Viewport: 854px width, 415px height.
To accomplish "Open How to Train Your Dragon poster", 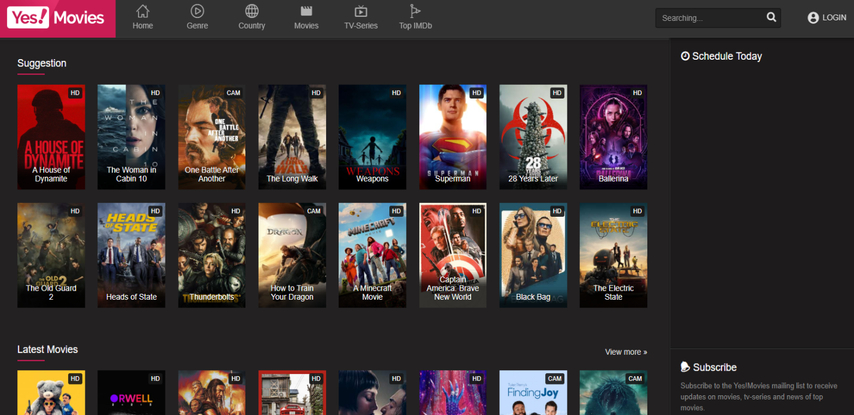I will point(292,255).
